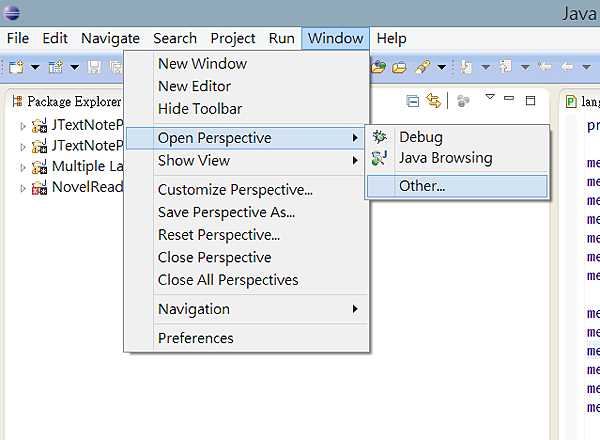Screen dimensions: 600x440
Task: Open the New wizard dropdown arrow
Action: pos(35,67)
